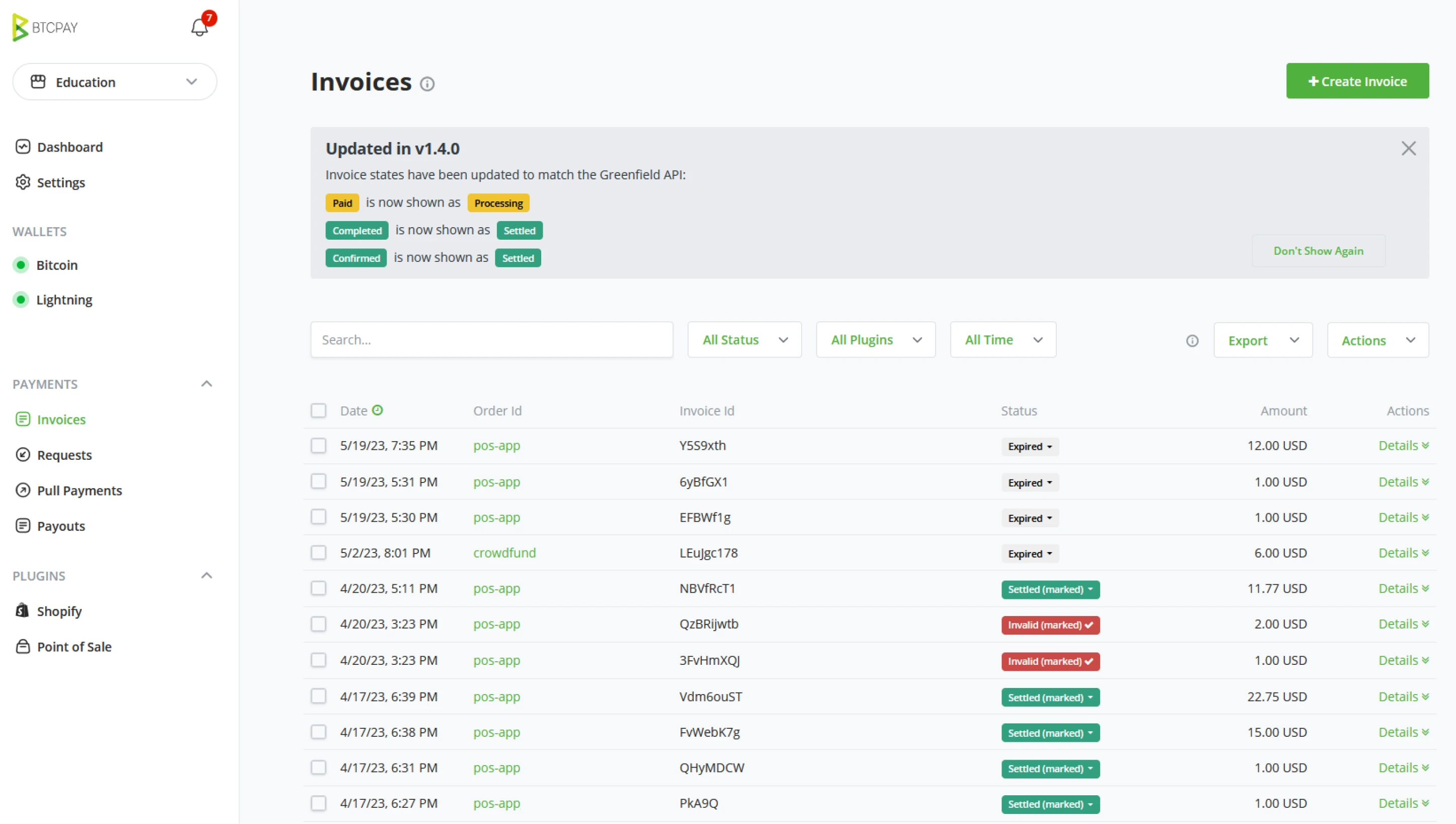Expand the All Status filter
This screenshot has height=824, width=1456.
pyautogui.click(x=744, y=340)
